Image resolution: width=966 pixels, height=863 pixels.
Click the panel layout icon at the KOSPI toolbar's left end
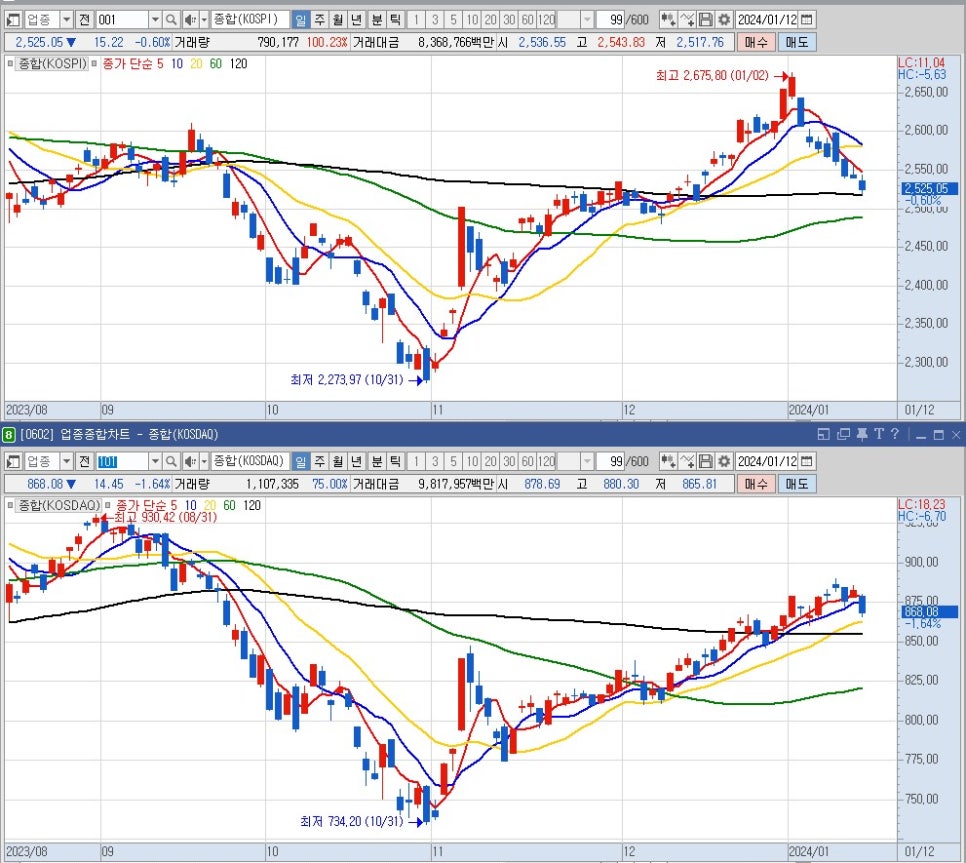(x=13, y=20)
